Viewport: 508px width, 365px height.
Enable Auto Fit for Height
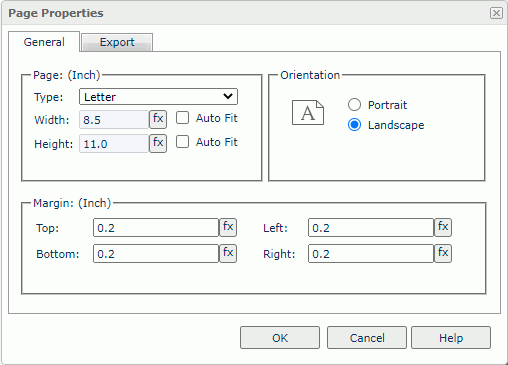[x=182, y=142]
